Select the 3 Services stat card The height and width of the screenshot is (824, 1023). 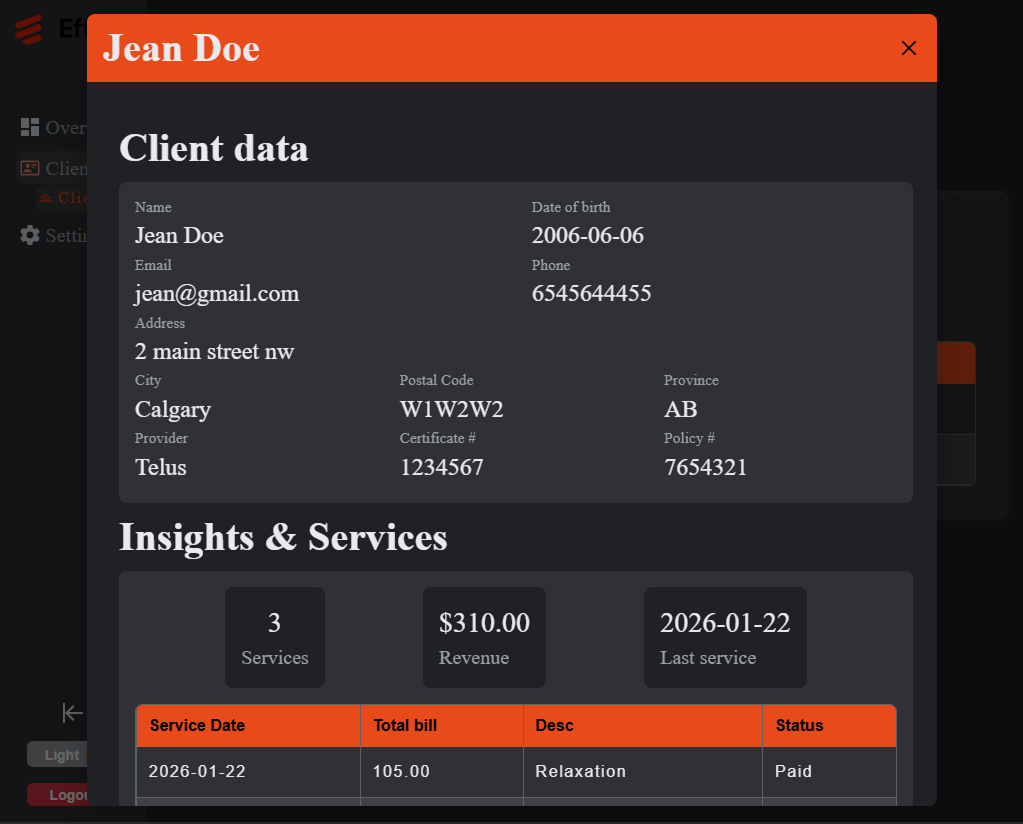click(x=274, y=637)
